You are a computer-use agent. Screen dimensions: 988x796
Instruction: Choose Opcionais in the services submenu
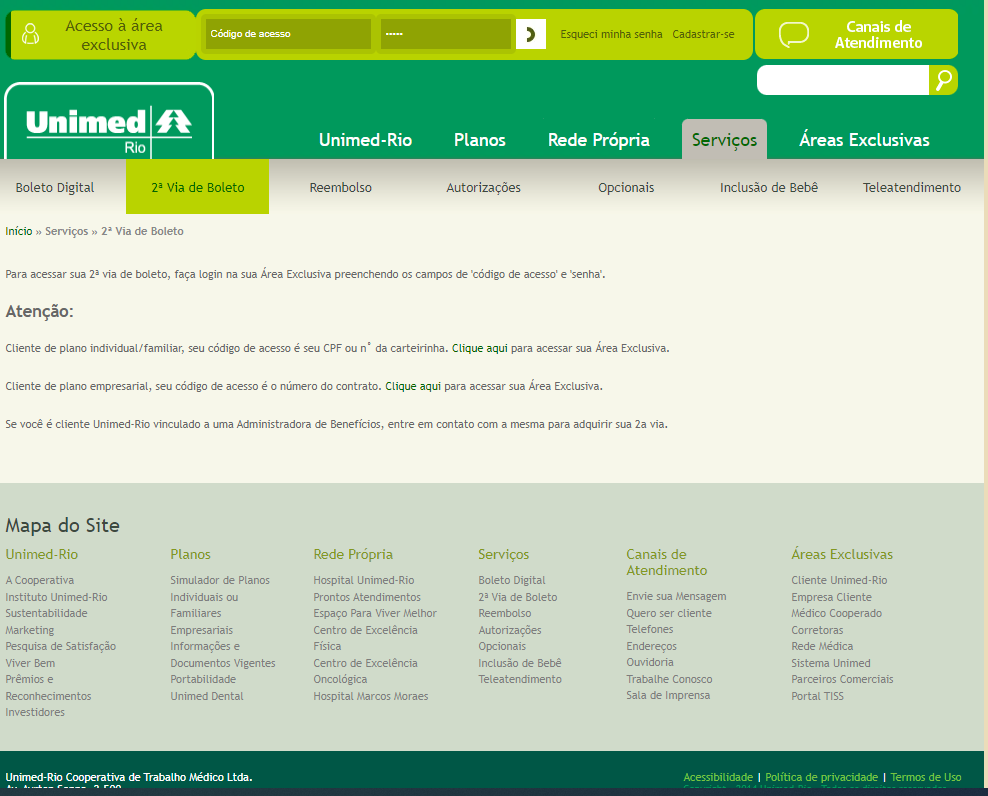coord(626,187)
